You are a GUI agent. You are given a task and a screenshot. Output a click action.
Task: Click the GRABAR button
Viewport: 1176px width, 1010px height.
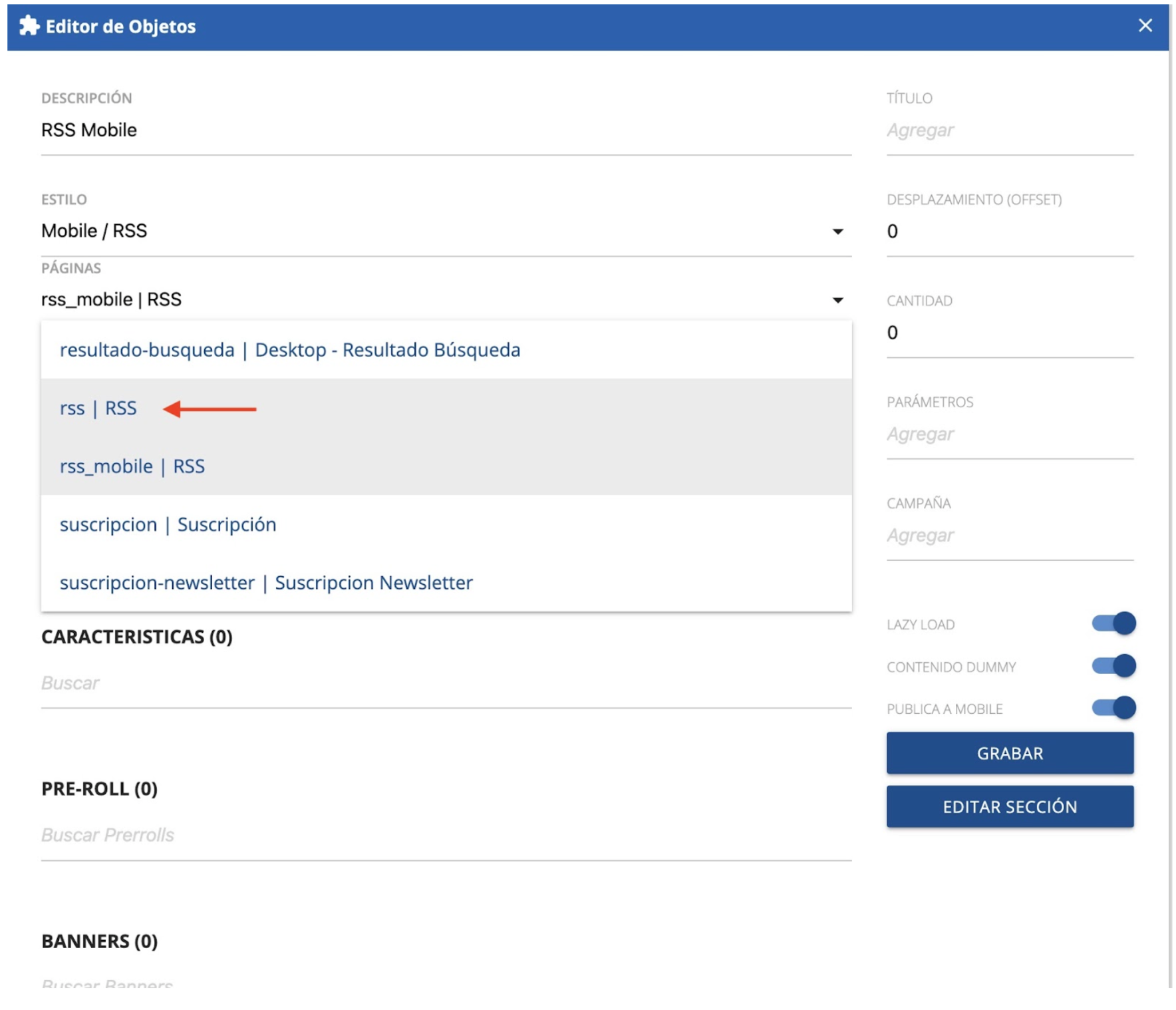coord(1010,753)
